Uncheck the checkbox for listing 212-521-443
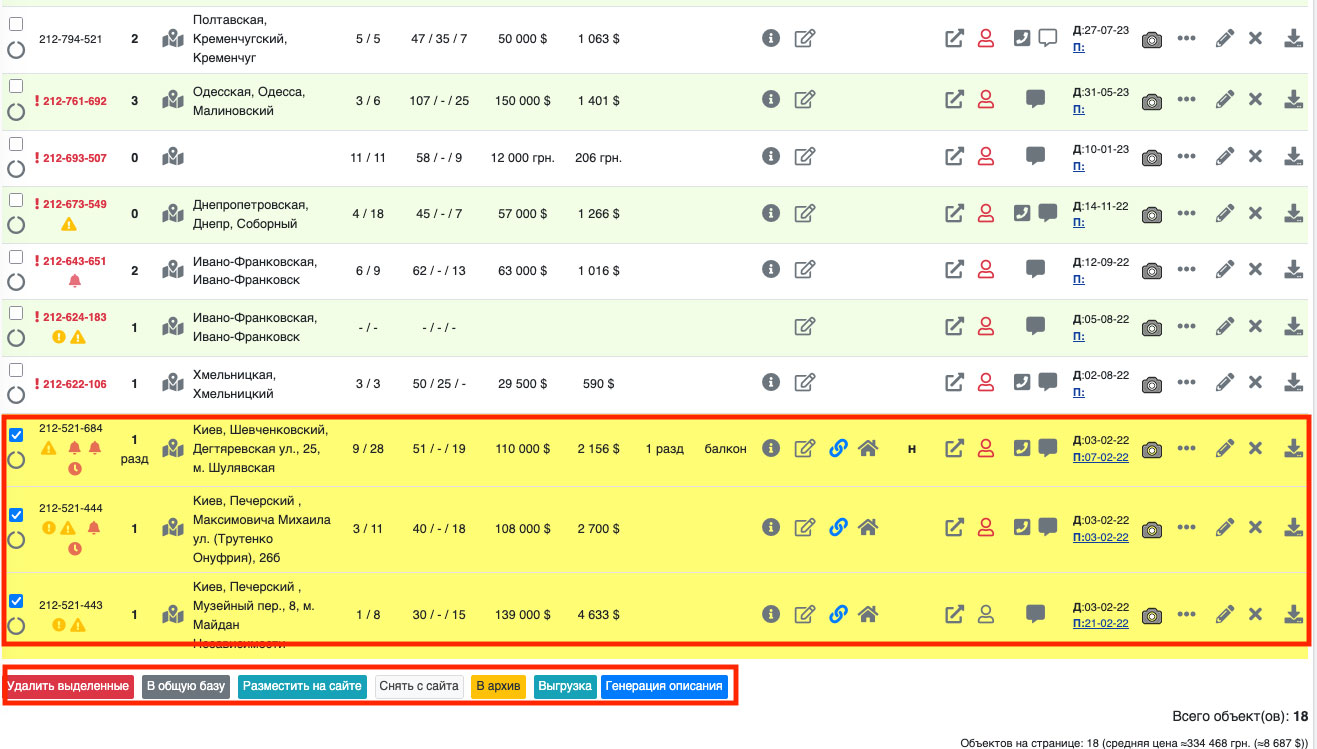The height and width of the screenshot is (749, 1317). [x=16, y=601]
